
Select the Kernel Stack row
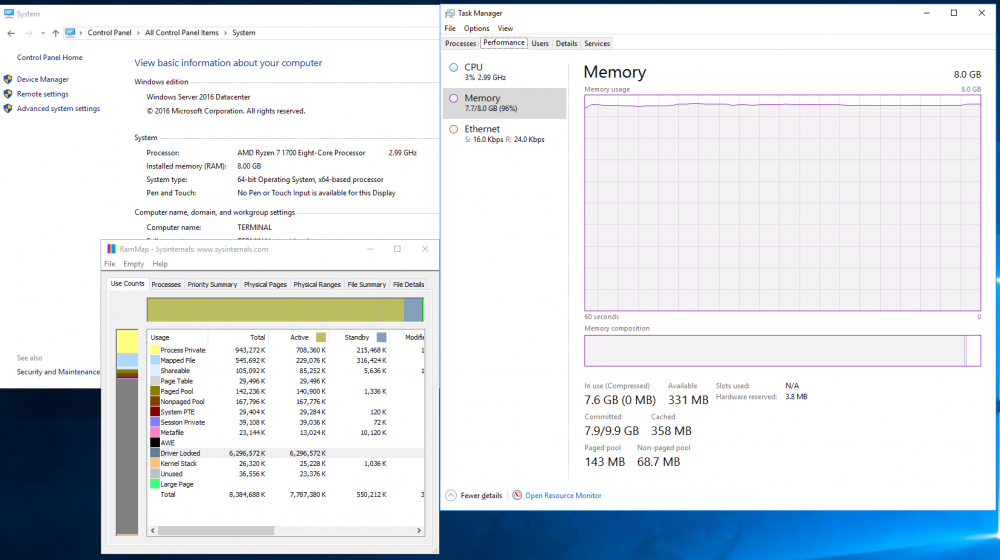pyautogui.click(x=286, y=464)
